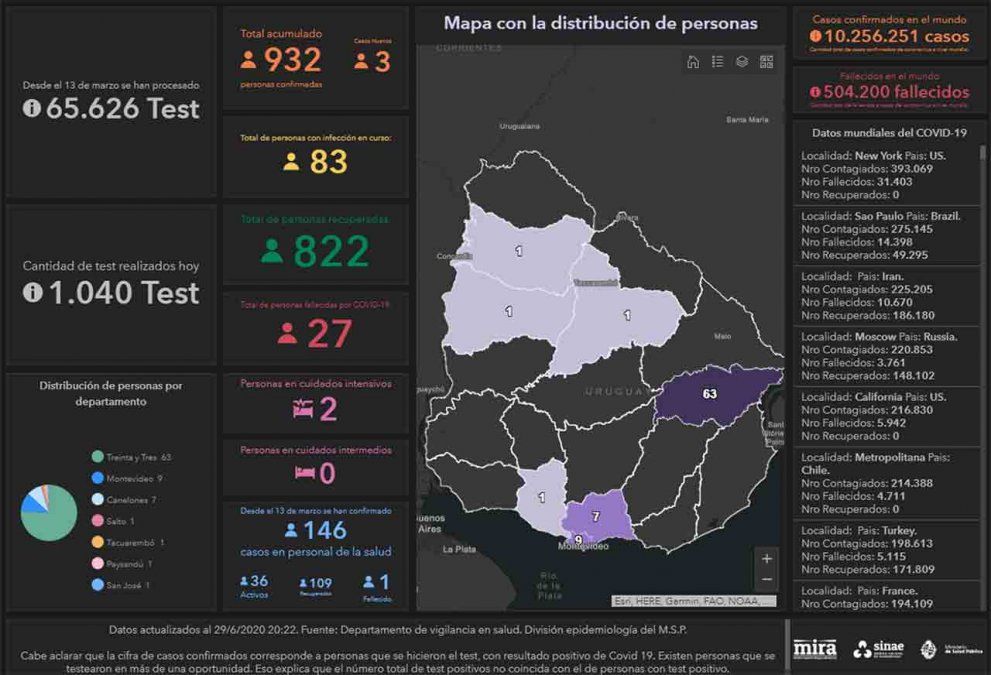Click info icon beside 1.040 Test
The height and width of the screenshot is (675, 991).
pyautogui.click(x=32, y=292)
